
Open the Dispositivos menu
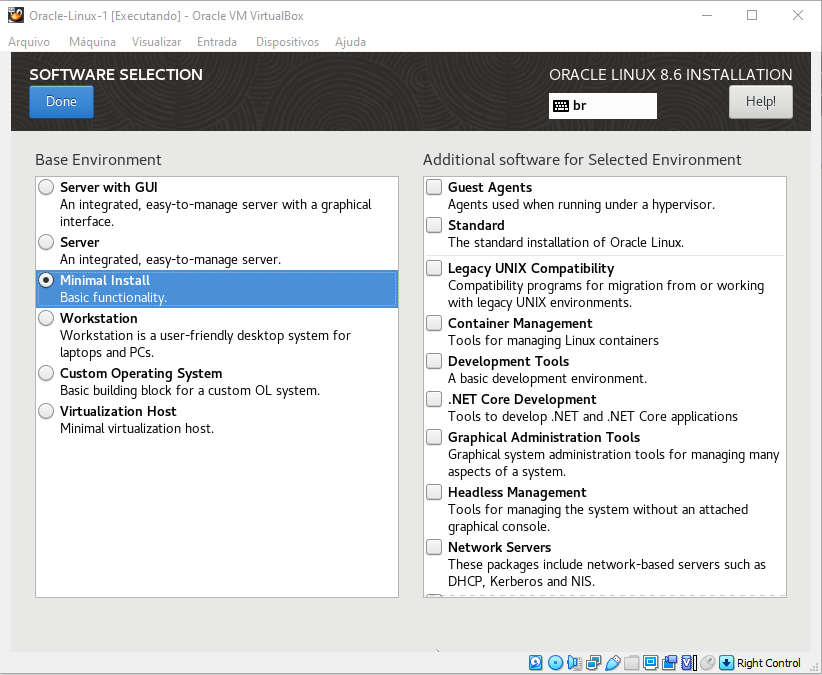click(287, 42)
